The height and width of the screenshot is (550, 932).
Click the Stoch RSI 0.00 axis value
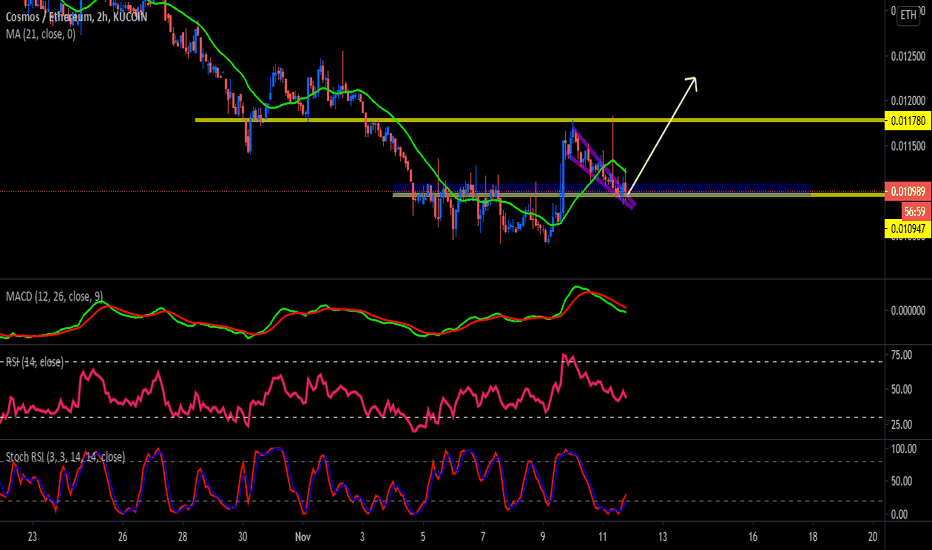click(x=899, y=514)
